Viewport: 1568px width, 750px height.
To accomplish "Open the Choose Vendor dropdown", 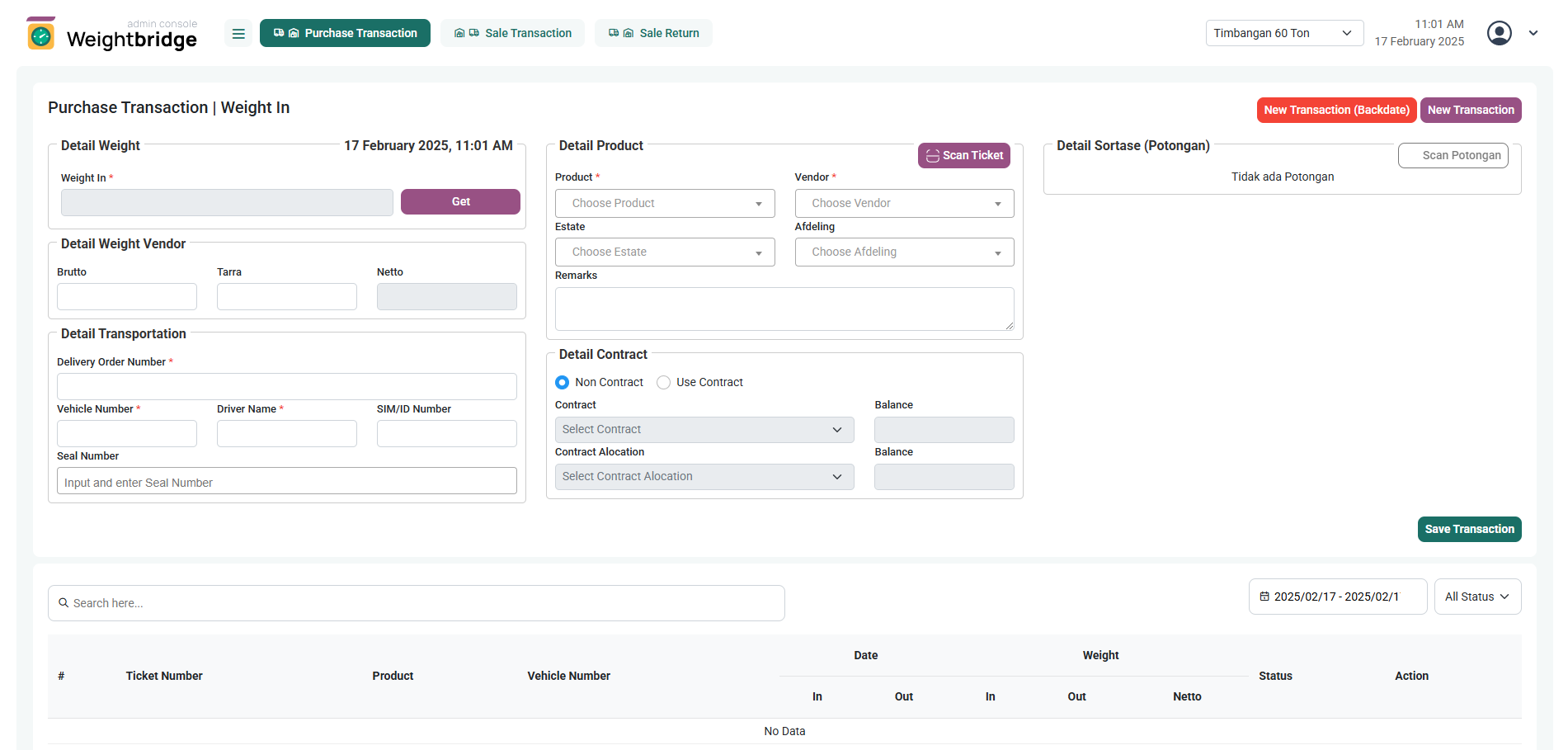I will tap(904, 203).
